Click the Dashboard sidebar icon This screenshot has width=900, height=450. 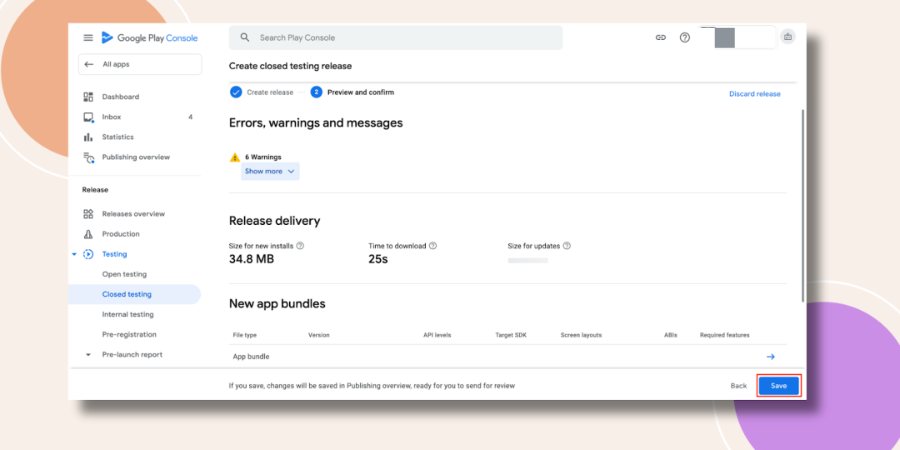(88, 97)
